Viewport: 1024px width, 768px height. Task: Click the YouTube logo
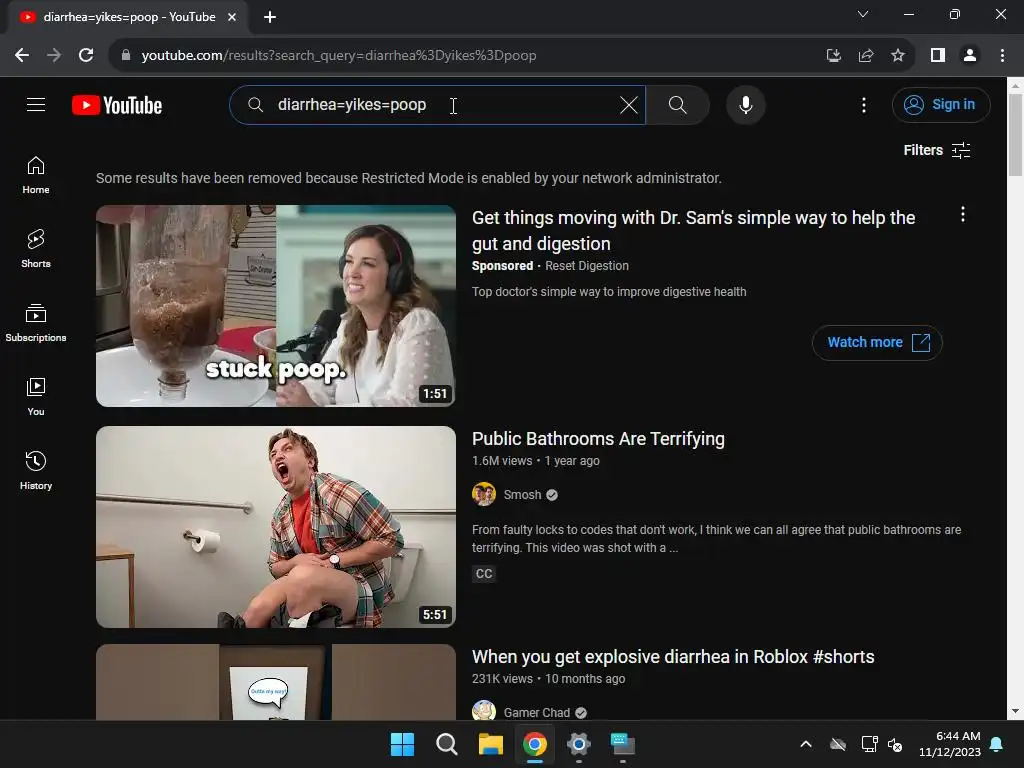coord(117,105)
